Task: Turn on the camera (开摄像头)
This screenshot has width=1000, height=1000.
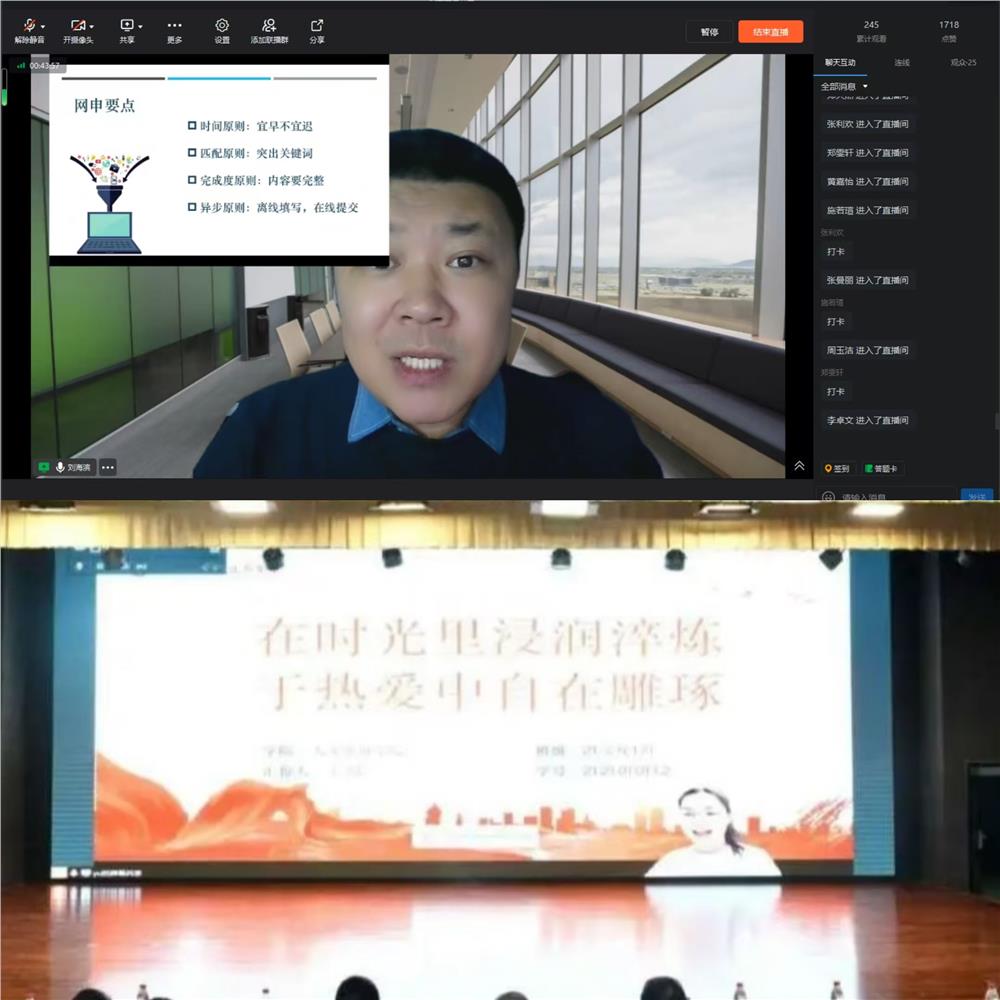Action: pos(76,26)
